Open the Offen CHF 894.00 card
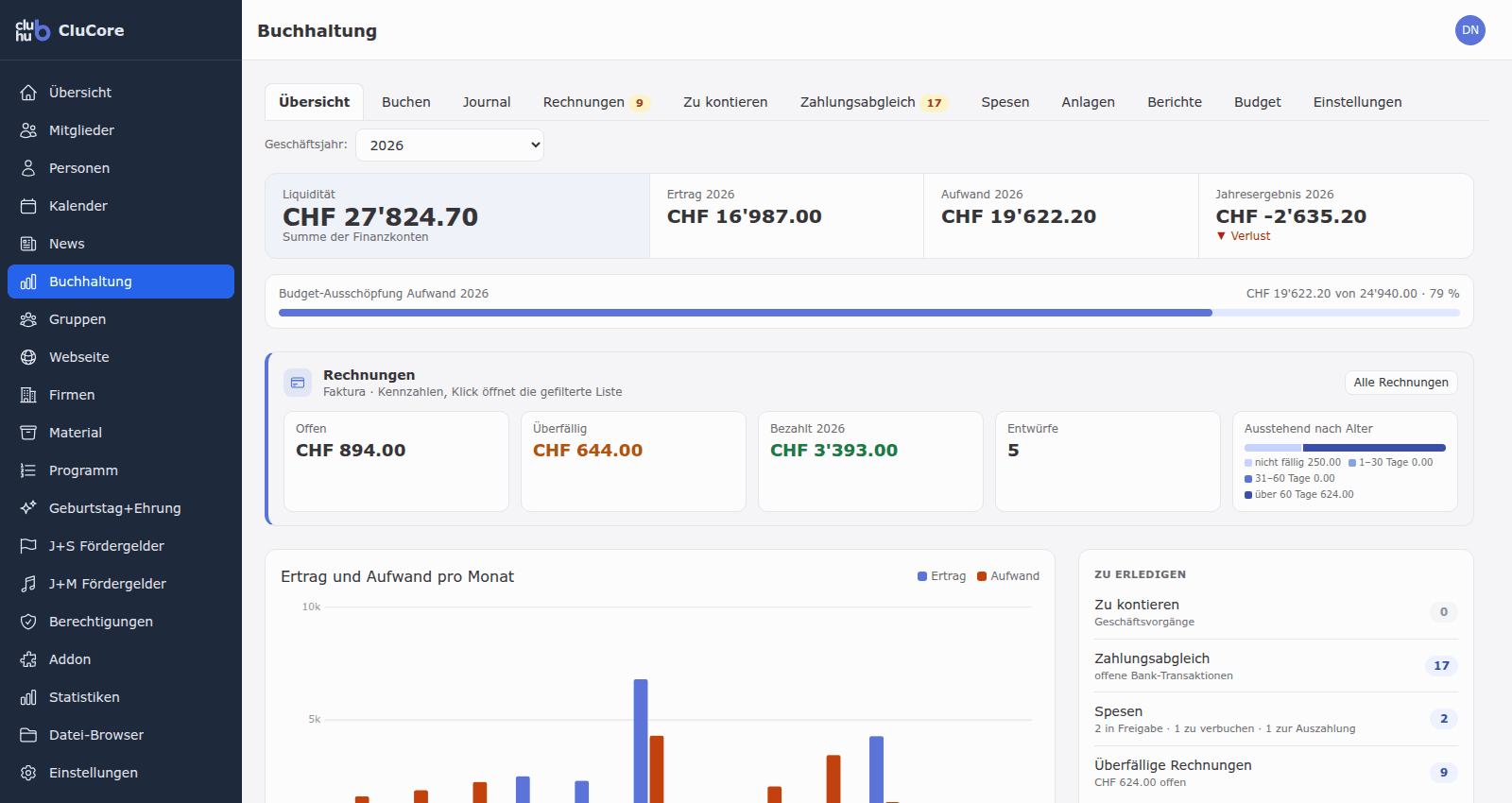 point(396,461)
